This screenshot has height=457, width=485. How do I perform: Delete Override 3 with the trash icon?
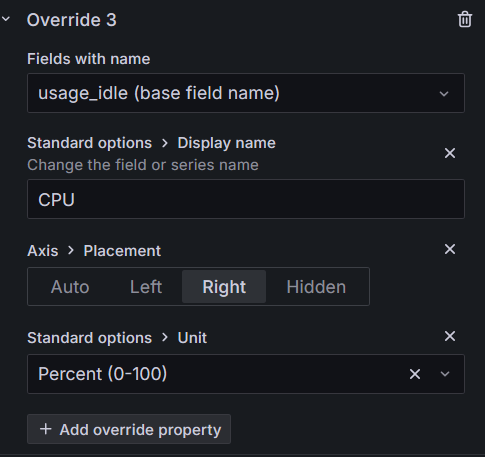click(465, 19)
